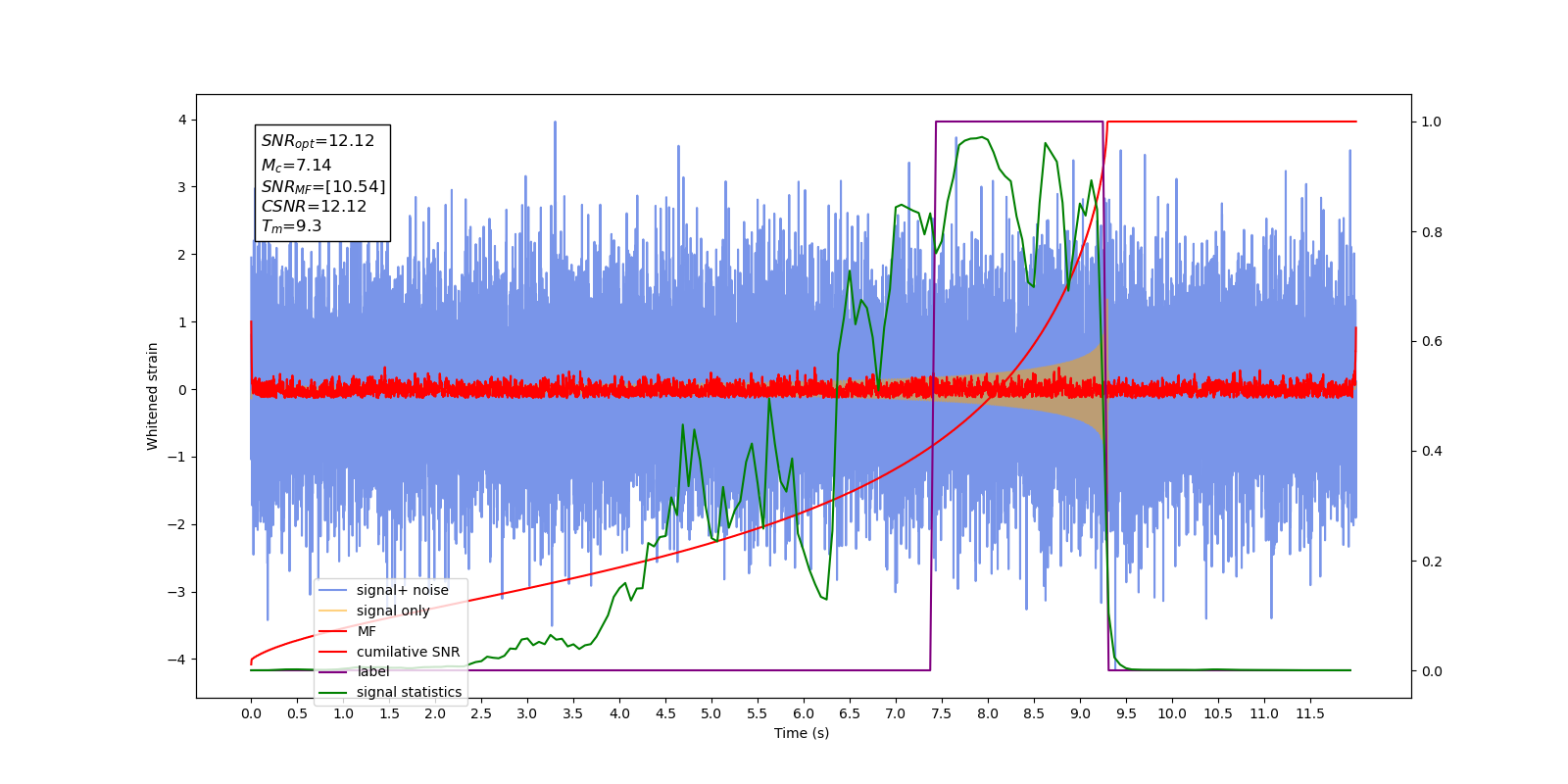
Task: Click the SNRMF=[10.54] annotation text
Action: click(x=323, y=186)
